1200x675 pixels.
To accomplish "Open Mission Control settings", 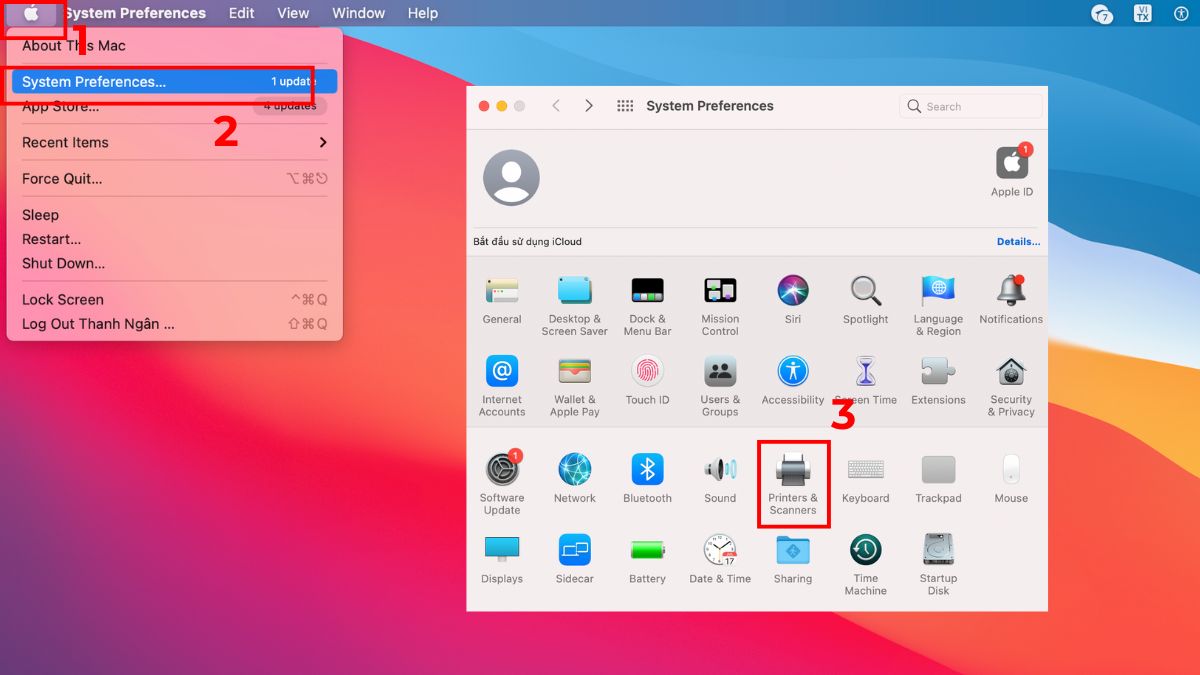I will [x=720, y=305].
